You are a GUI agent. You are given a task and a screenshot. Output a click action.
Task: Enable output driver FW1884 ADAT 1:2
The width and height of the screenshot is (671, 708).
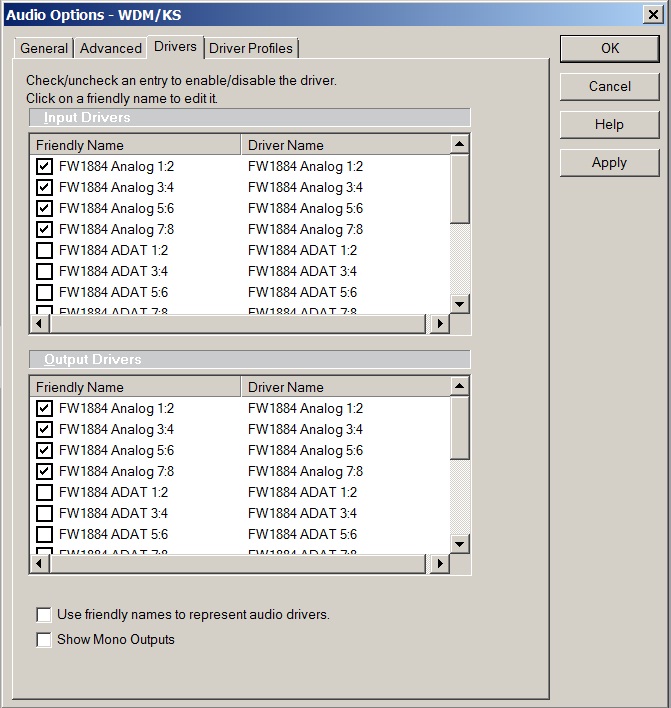click(x=44, y=492)
